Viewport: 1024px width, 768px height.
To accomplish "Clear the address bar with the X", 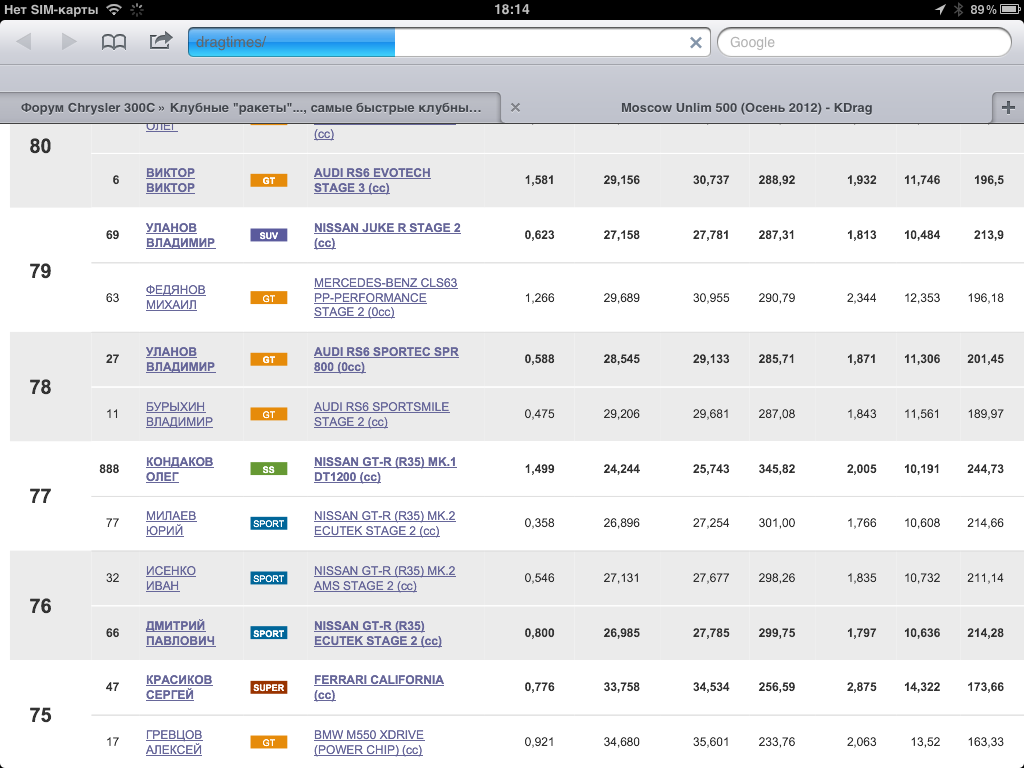I will pyautogui.click(x=696, y=42).
